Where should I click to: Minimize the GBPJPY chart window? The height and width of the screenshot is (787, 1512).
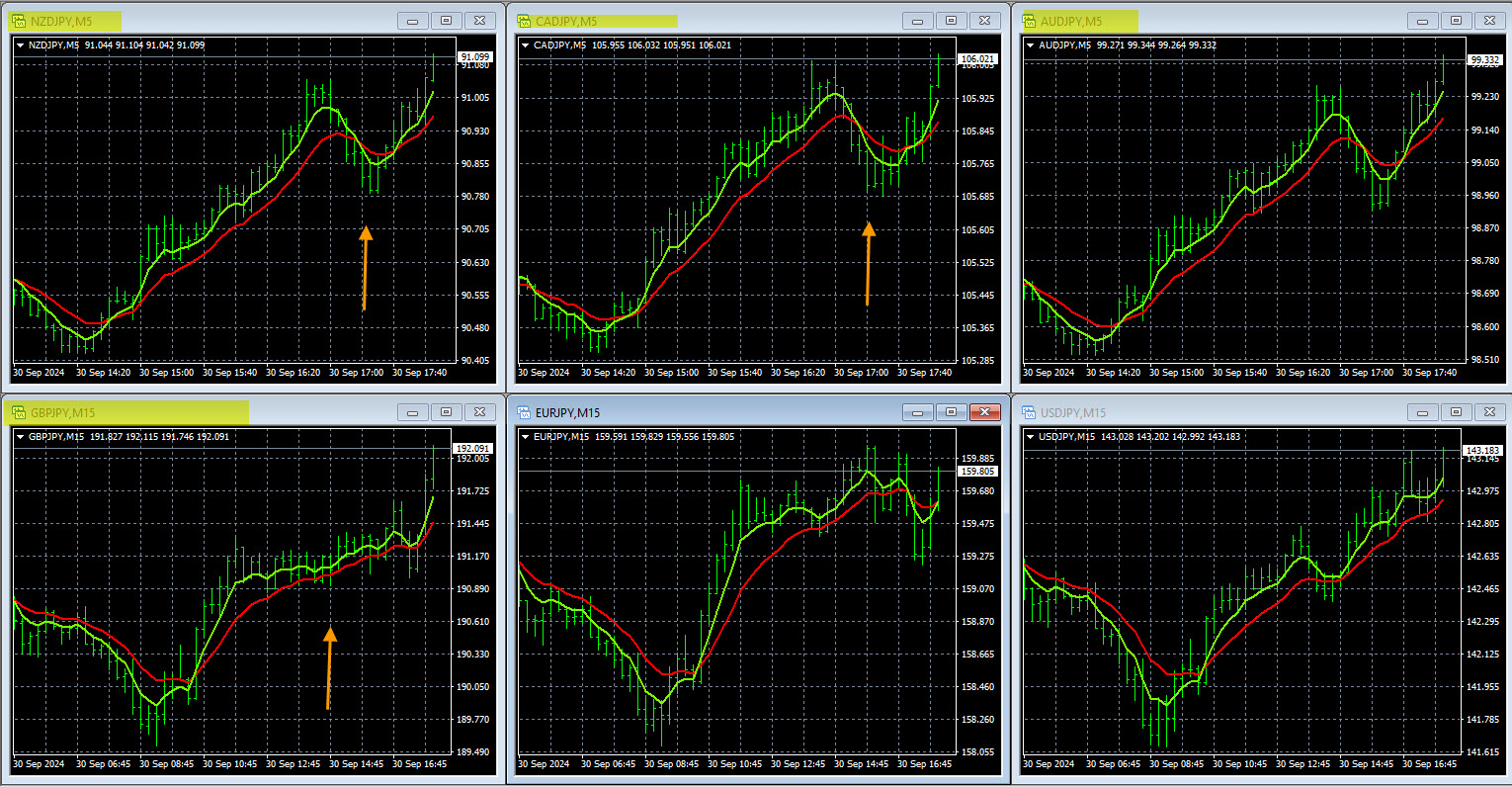click(x=412, y=412)
